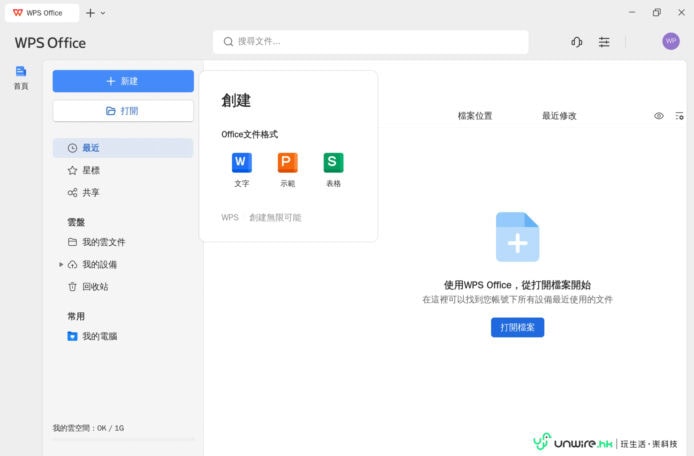Click the trash icon beside 回收站
The width and height of the screenshot is (694, 456).
click(x=72, y=287)
